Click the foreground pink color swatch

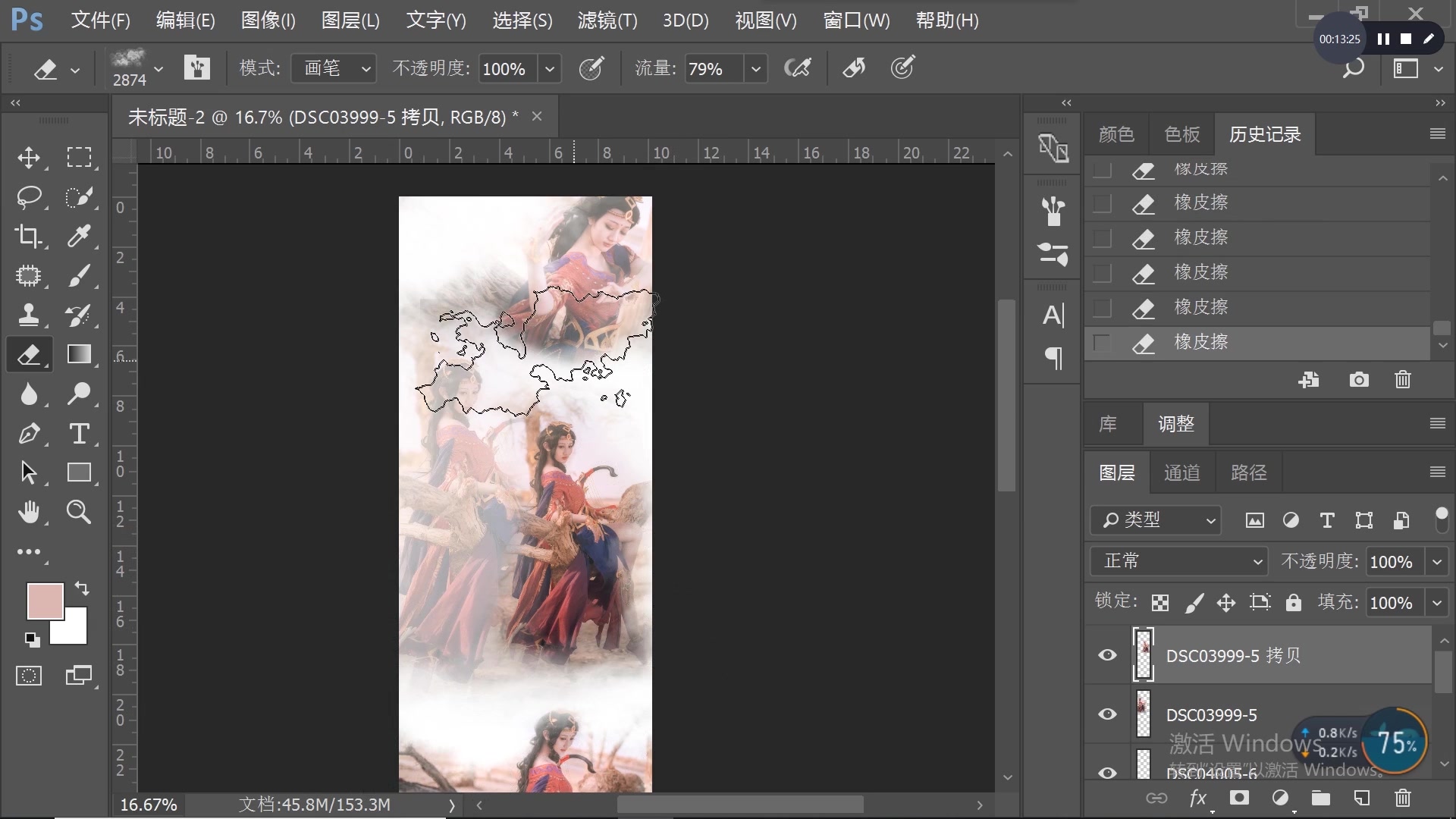tap(44, 601)
